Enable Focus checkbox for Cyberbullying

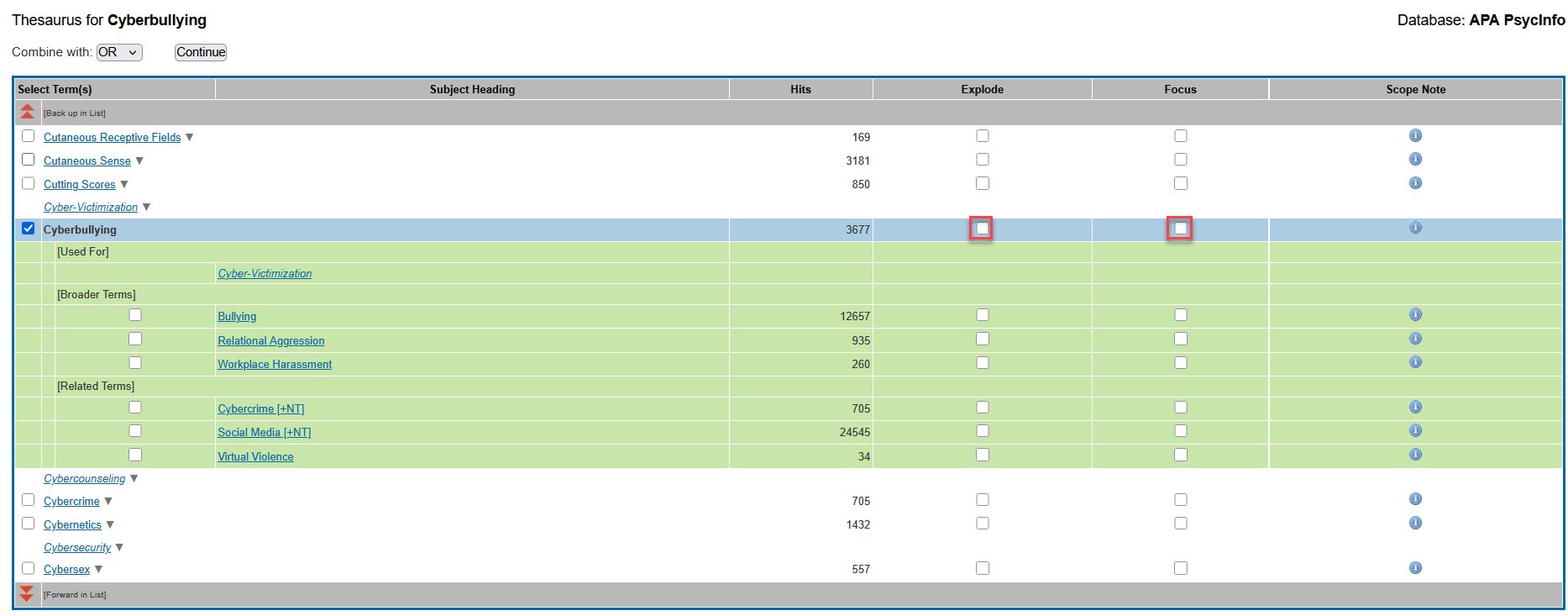point(1179,229)
